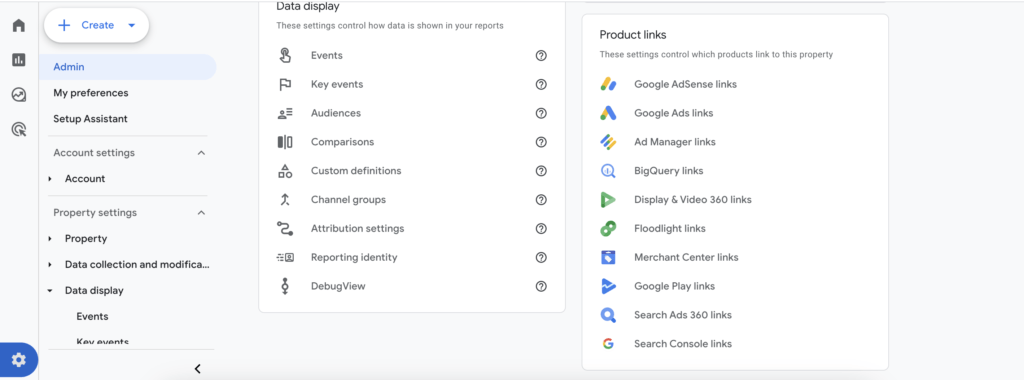Expand the Property tree item
Screen dimensions: 1024x380
50,239
